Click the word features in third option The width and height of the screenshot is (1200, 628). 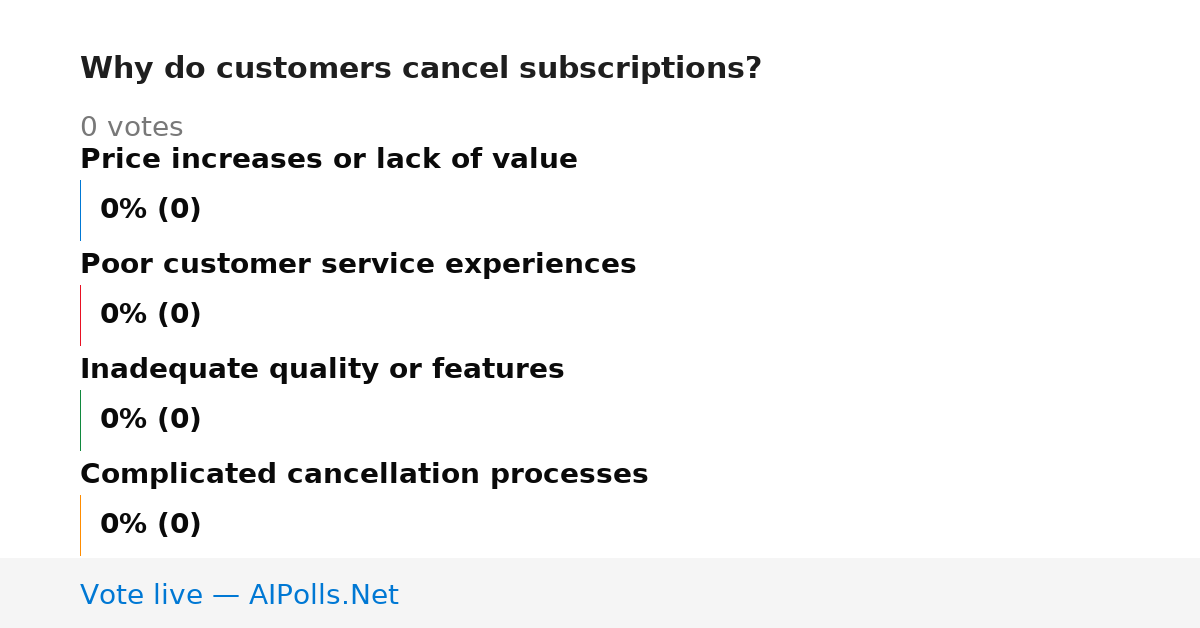[498, 370]
